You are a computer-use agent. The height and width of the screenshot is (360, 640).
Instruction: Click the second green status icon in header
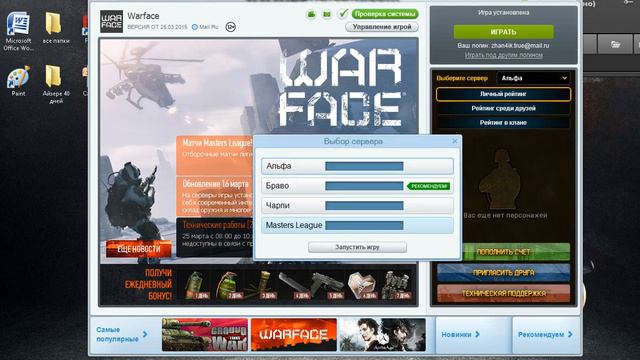coord(327,15)
